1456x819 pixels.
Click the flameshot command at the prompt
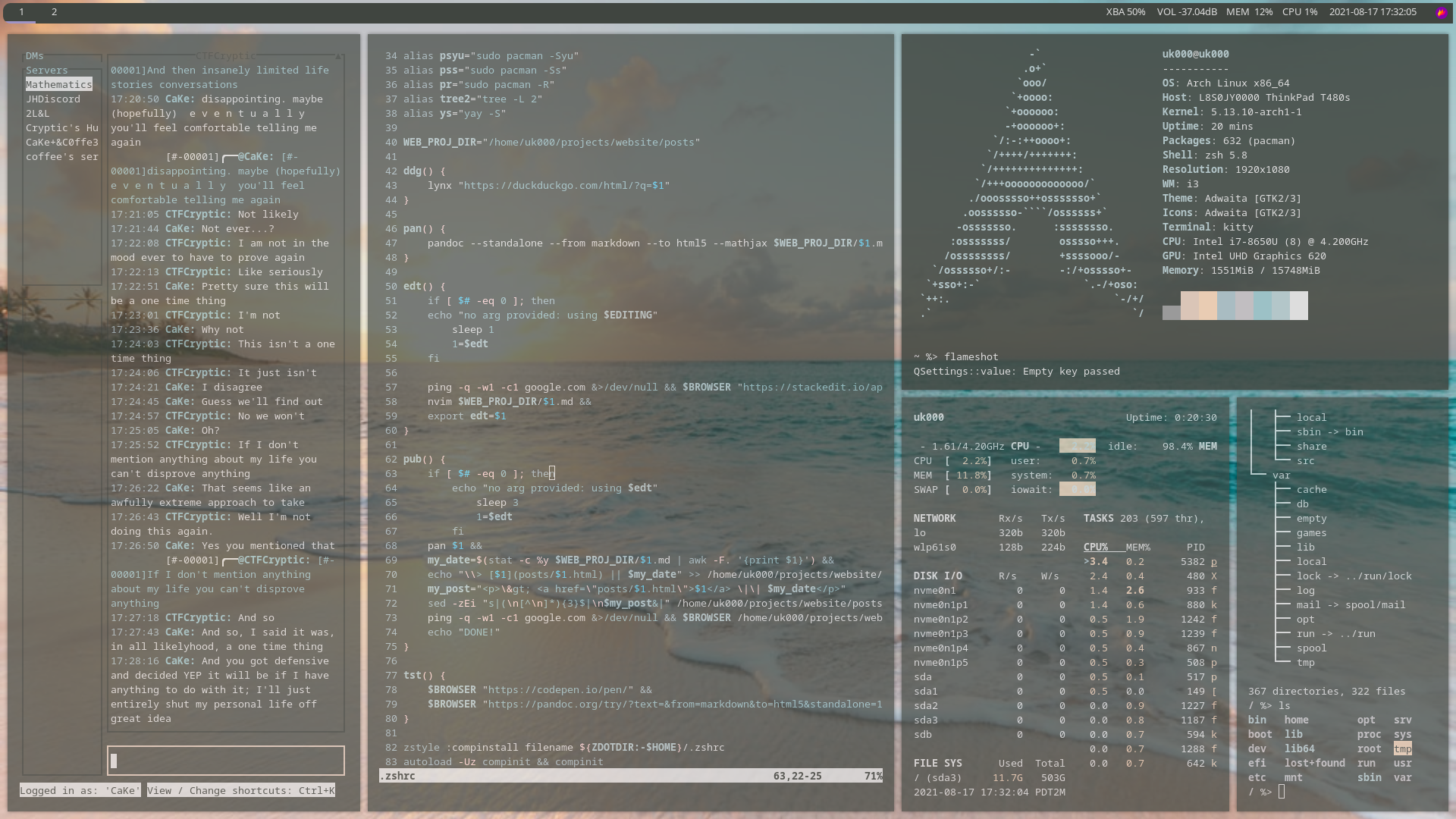pos(971,357)
